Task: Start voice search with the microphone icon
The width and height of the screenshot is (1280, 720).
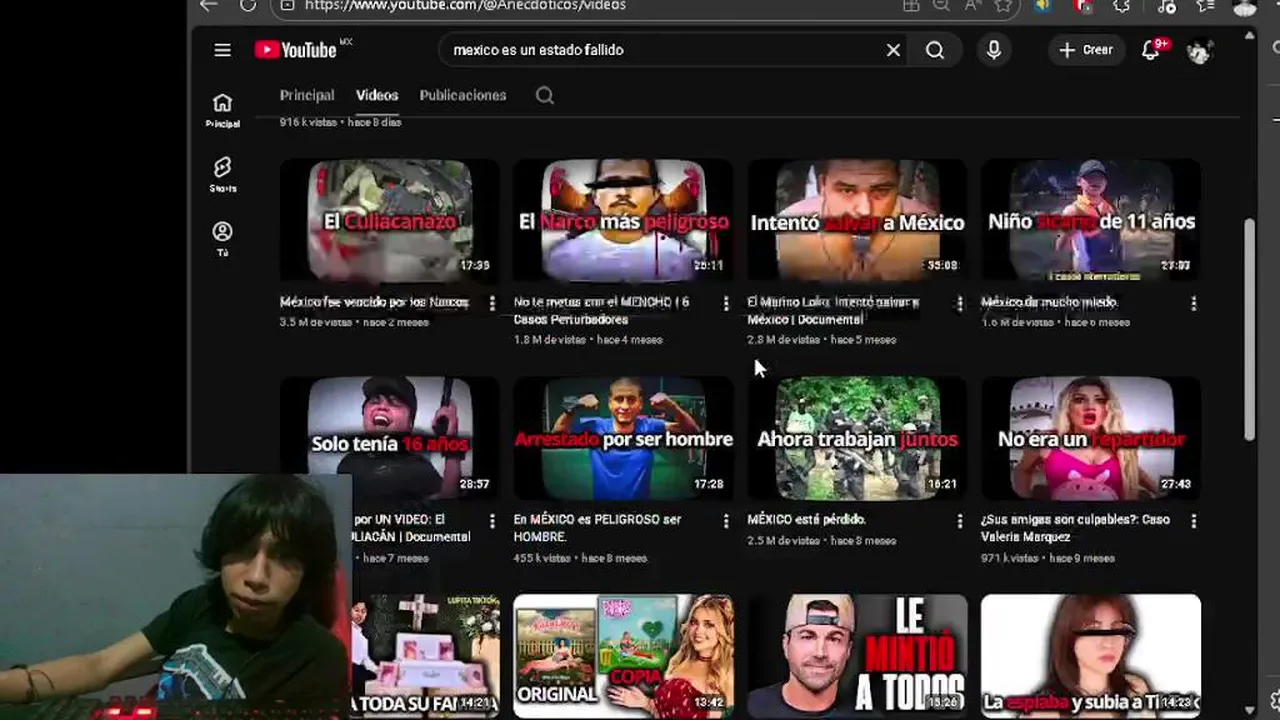Action: click(993, 50)
